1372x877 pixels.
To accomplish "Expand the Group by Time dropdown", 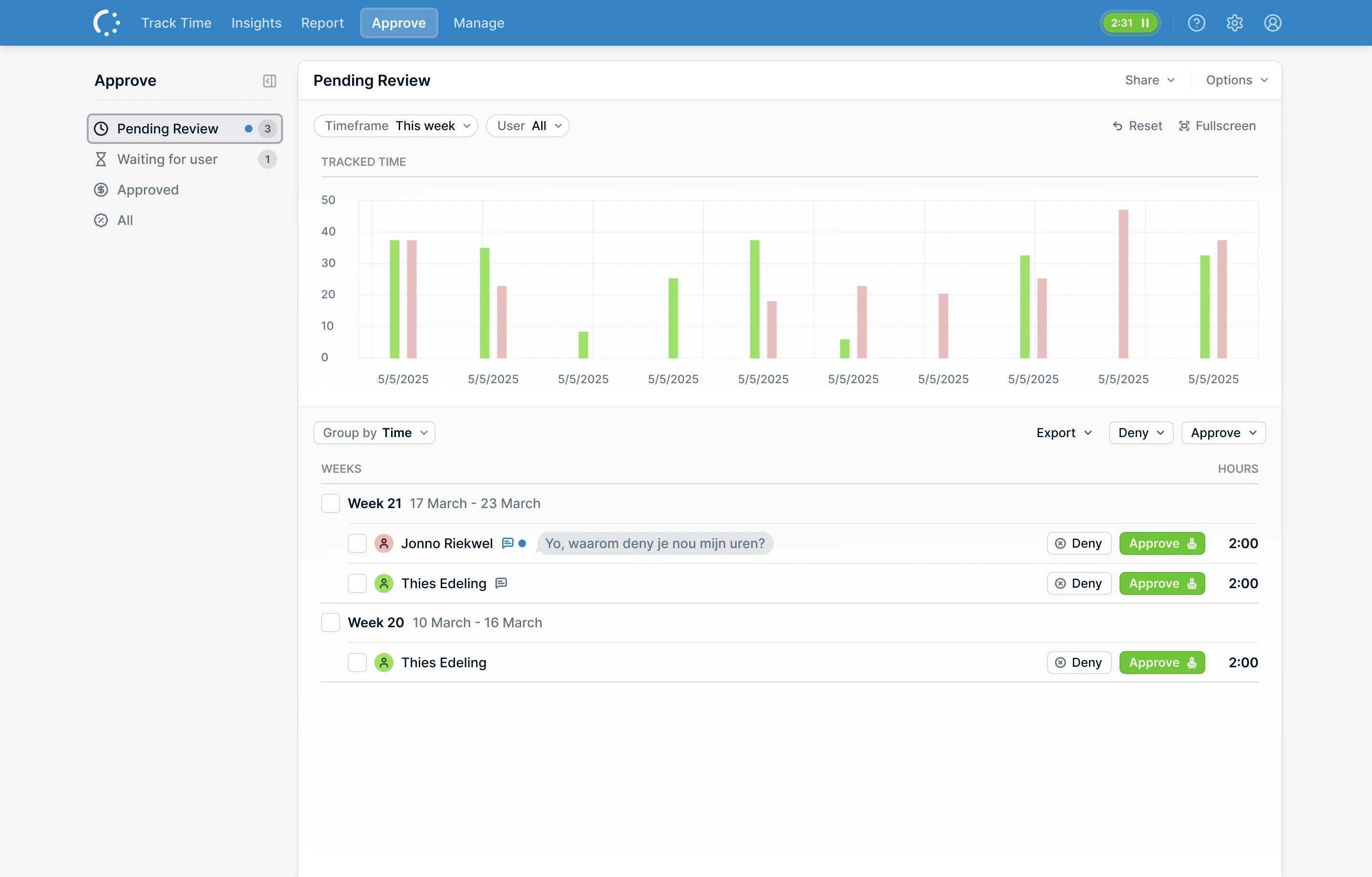I will coord(374,433).
